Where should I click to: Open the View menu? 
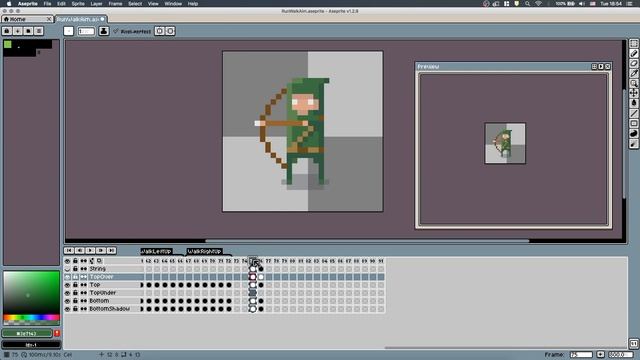click(153, 4)
